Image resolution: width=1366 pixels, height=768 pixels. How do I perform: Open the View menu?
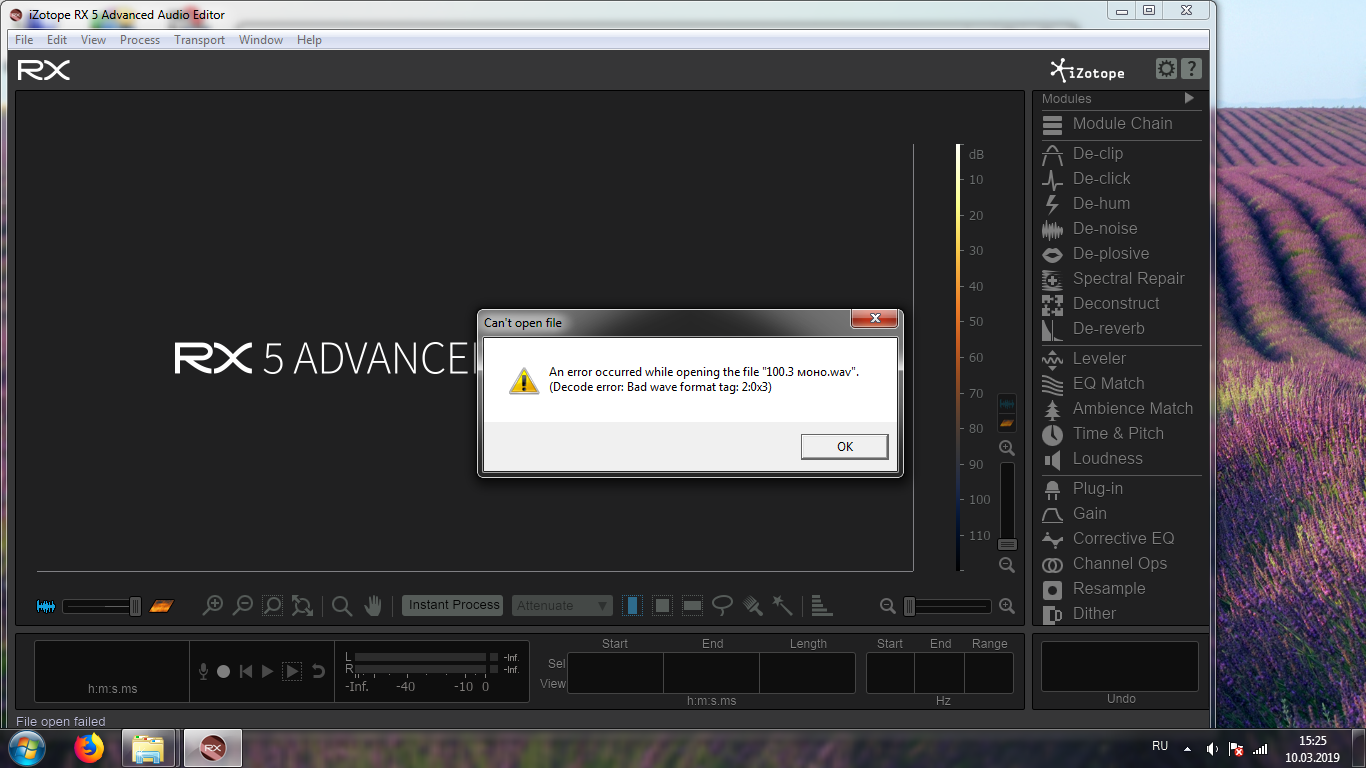pyautogui.click(x=93, y=40)
